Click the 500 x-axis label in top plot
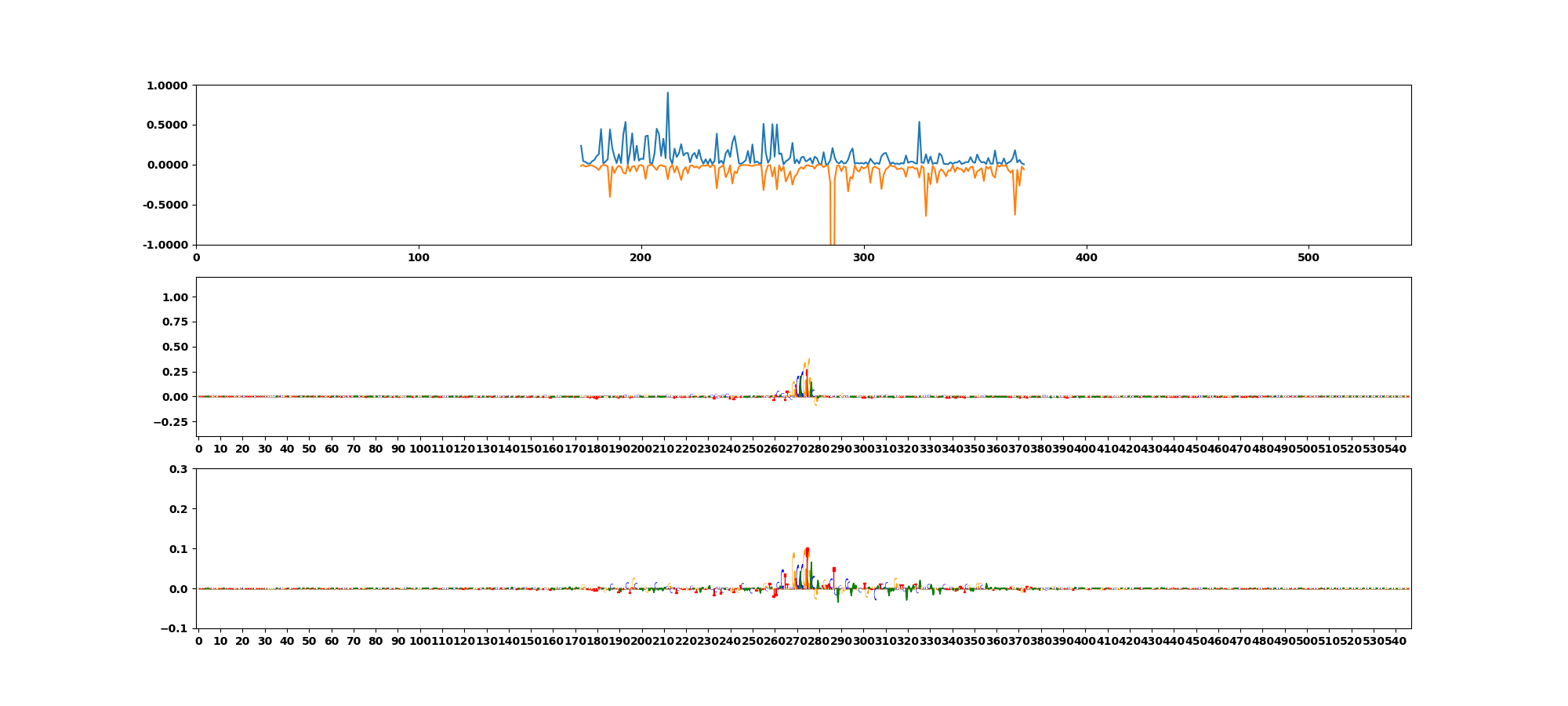The width and height of the screenshot is (1568, 706). (1308, 257)
